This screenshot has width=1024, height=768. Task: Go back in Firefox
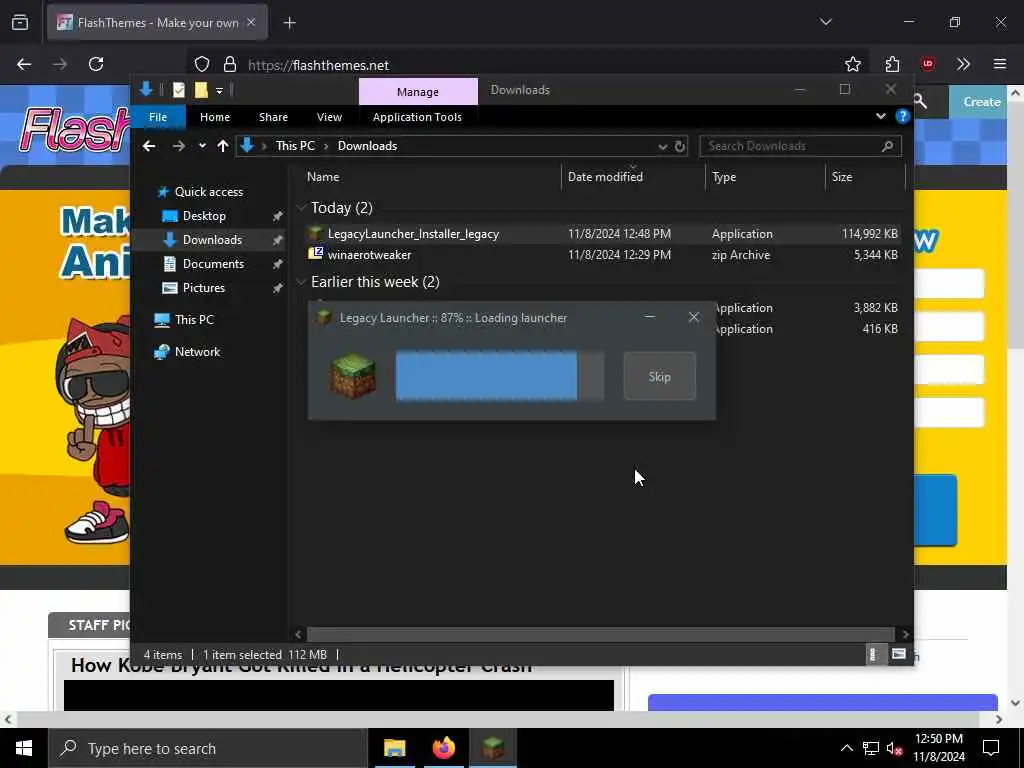coord(24,64)
